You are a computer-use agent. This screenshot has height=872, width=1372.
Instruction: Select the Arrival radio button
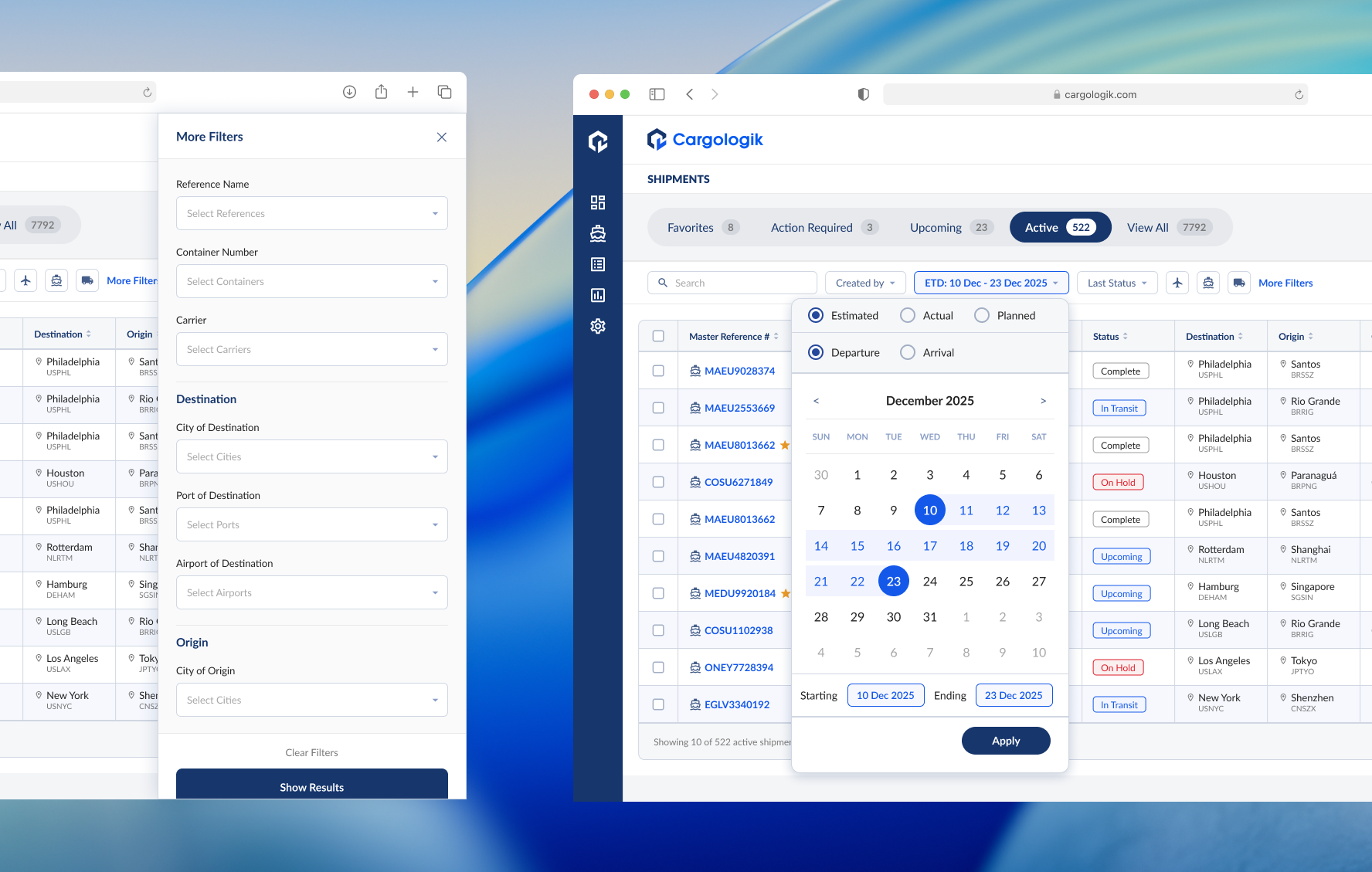tap(908, 352)
